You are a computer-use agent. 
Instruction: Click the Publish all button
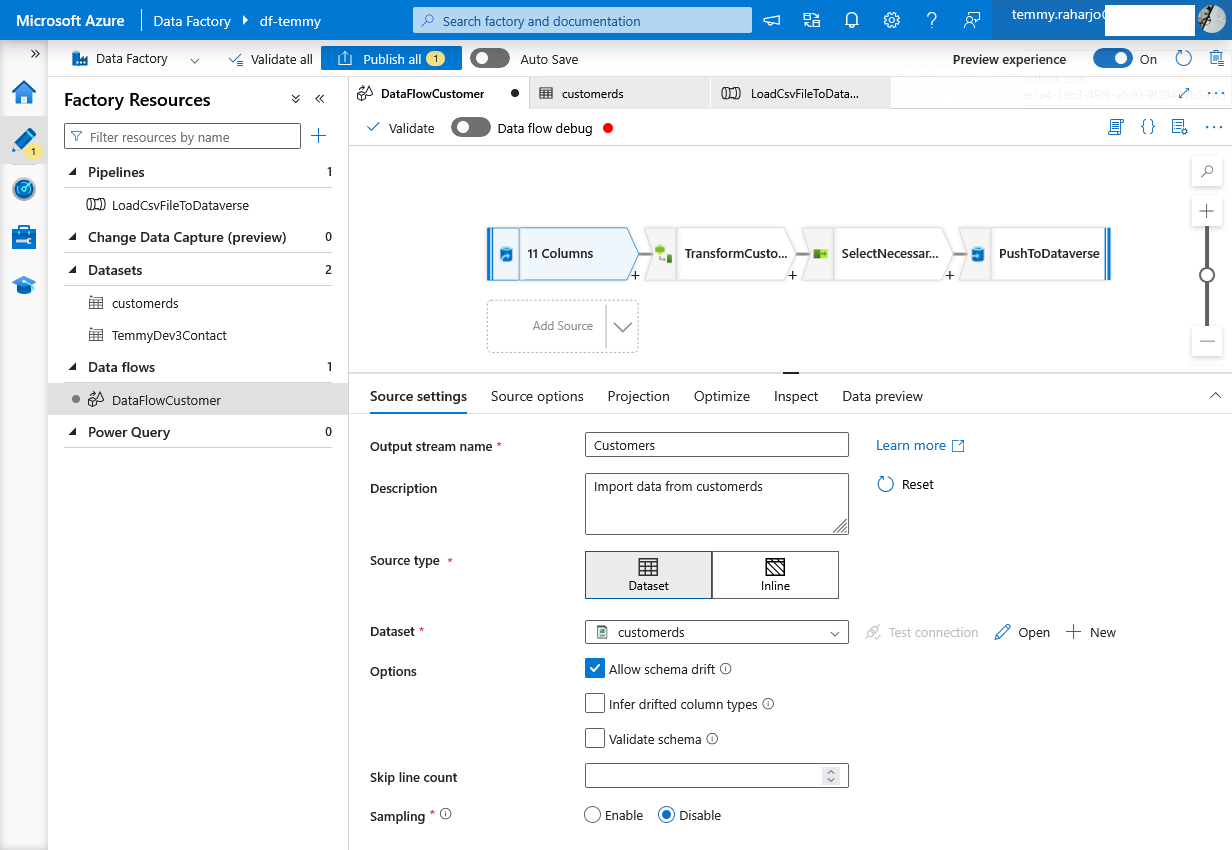coord(391,59)
